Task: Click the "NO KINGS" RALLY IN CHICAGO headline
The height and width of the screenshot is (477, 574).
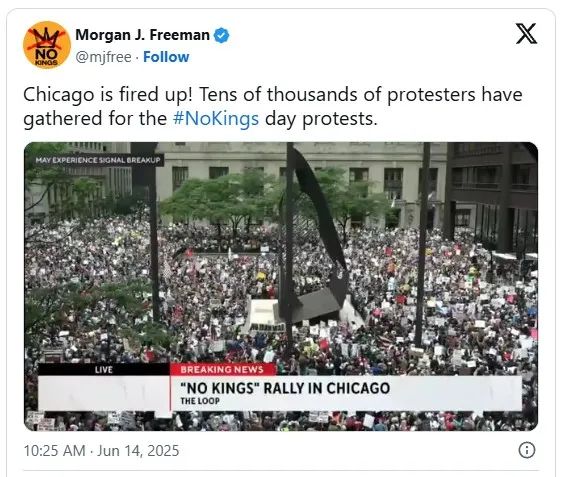Action: click(x=285, y=388)
